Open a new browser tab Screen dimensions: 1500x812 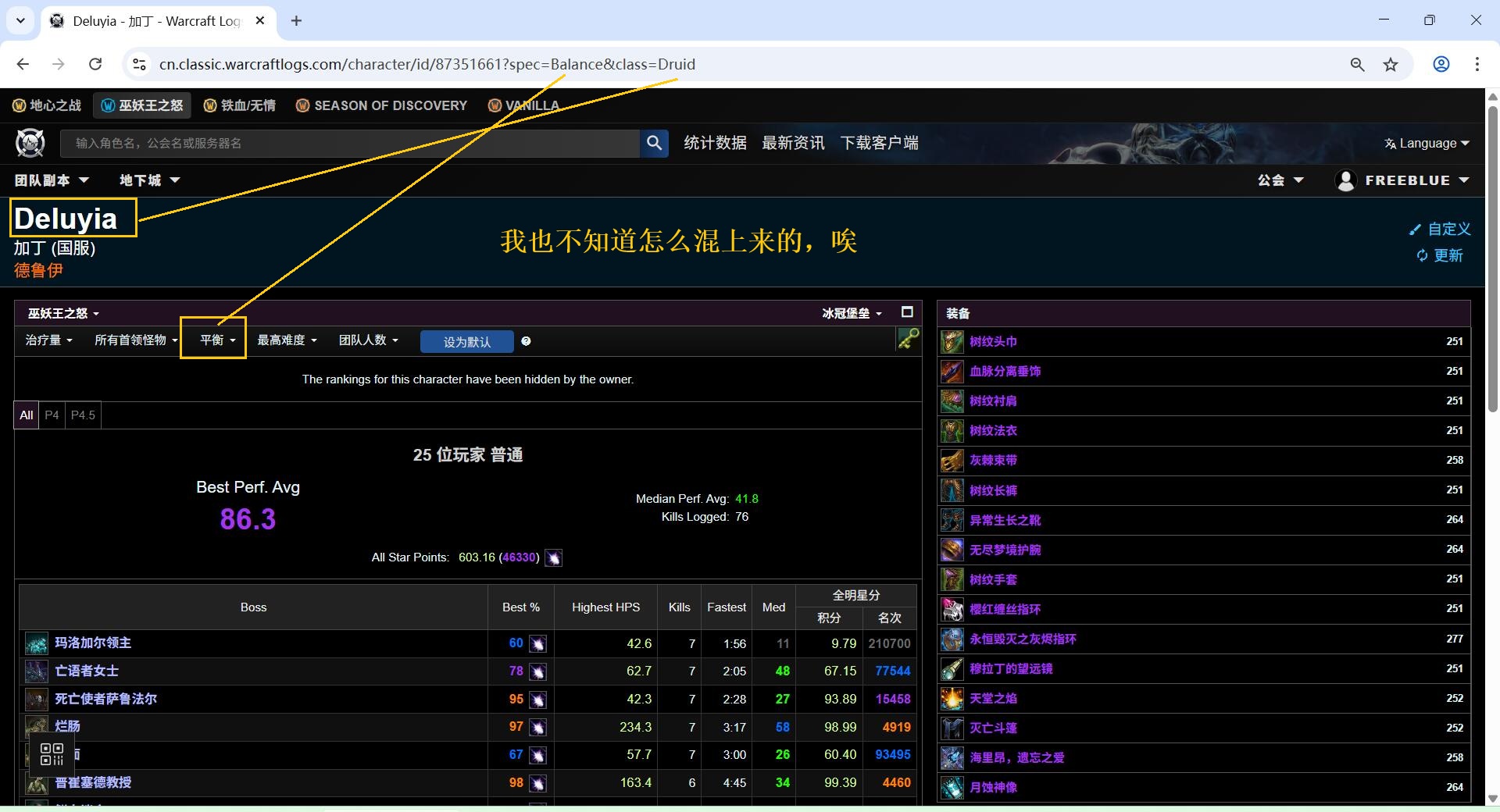click(296, 21)
